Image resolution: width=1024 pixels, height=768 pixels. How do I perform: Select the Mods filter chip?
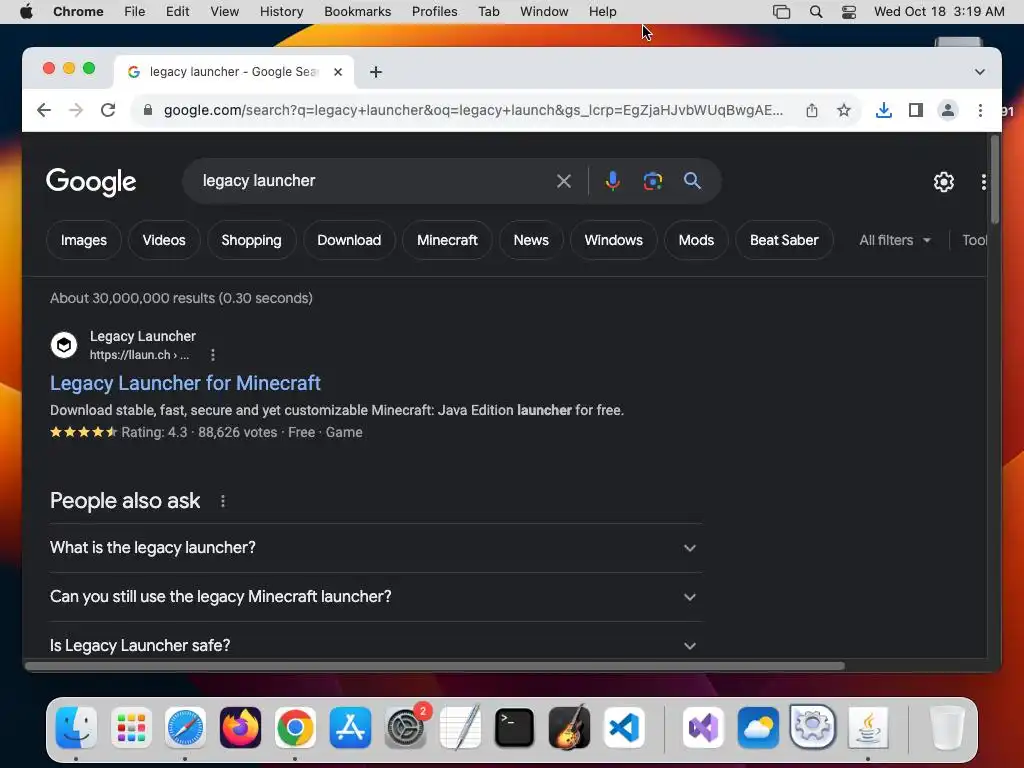[x=696, y=240]
